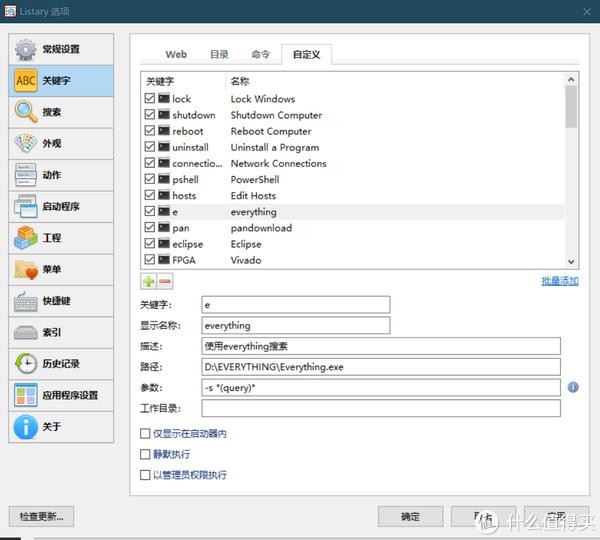Image resolution: width=600 pixels, height=540 pixels.
Task: Click the 关键字 column header
Action: [160, 81]
